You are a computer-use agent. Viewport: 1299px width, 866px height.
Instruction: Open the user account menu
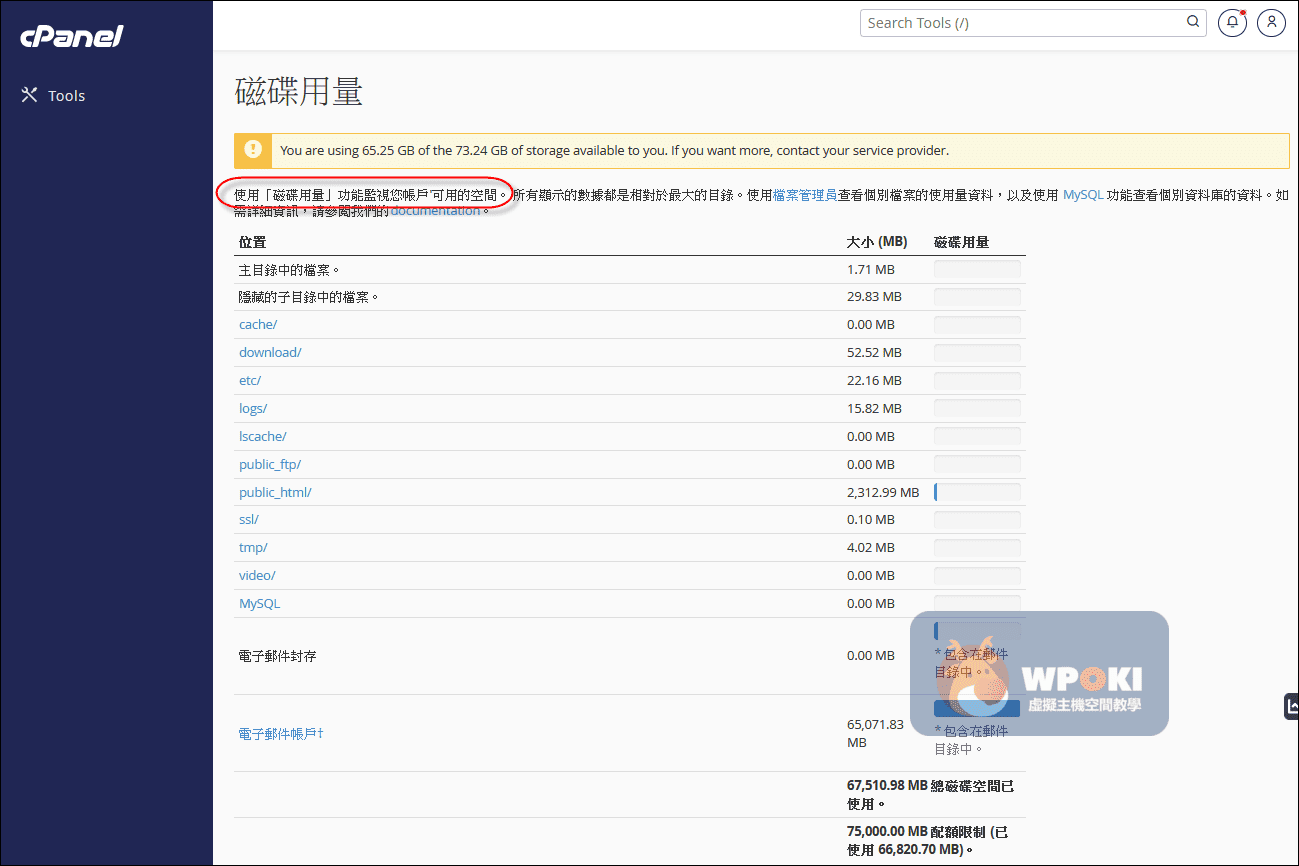coord(1271,23)
